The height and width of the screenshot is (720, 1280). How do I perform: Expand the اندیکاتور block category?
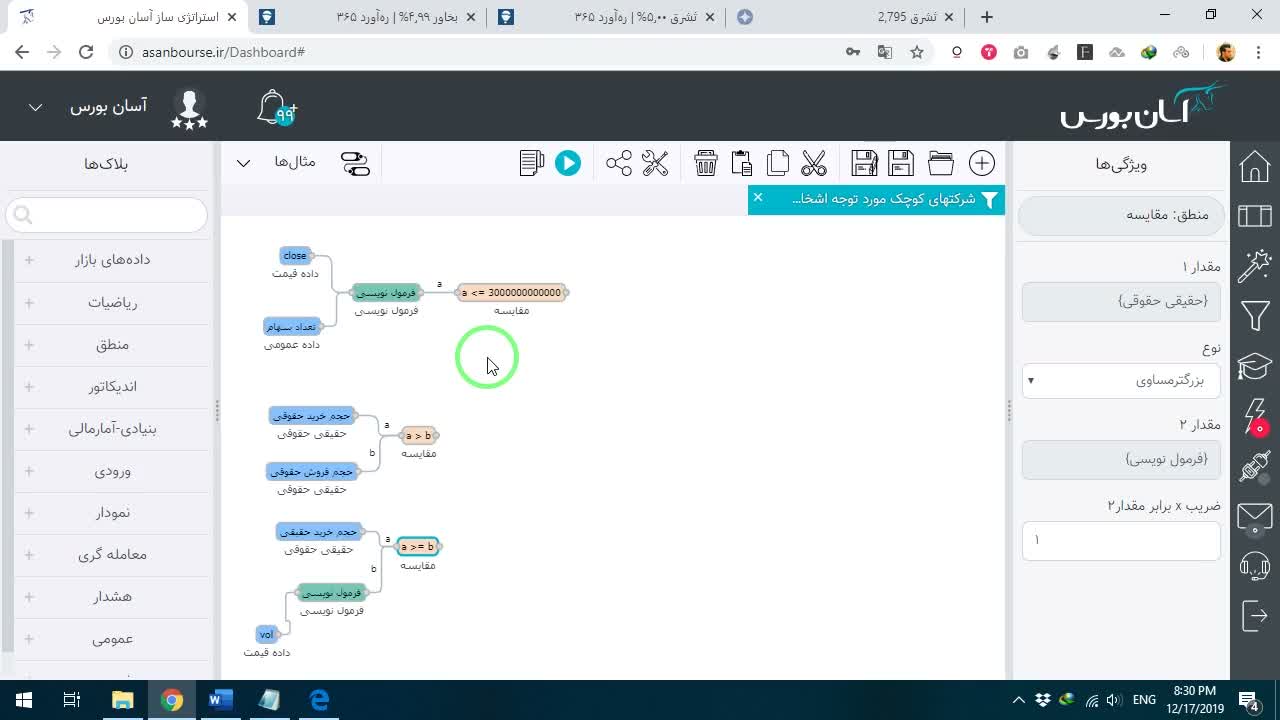click(113, 386)
